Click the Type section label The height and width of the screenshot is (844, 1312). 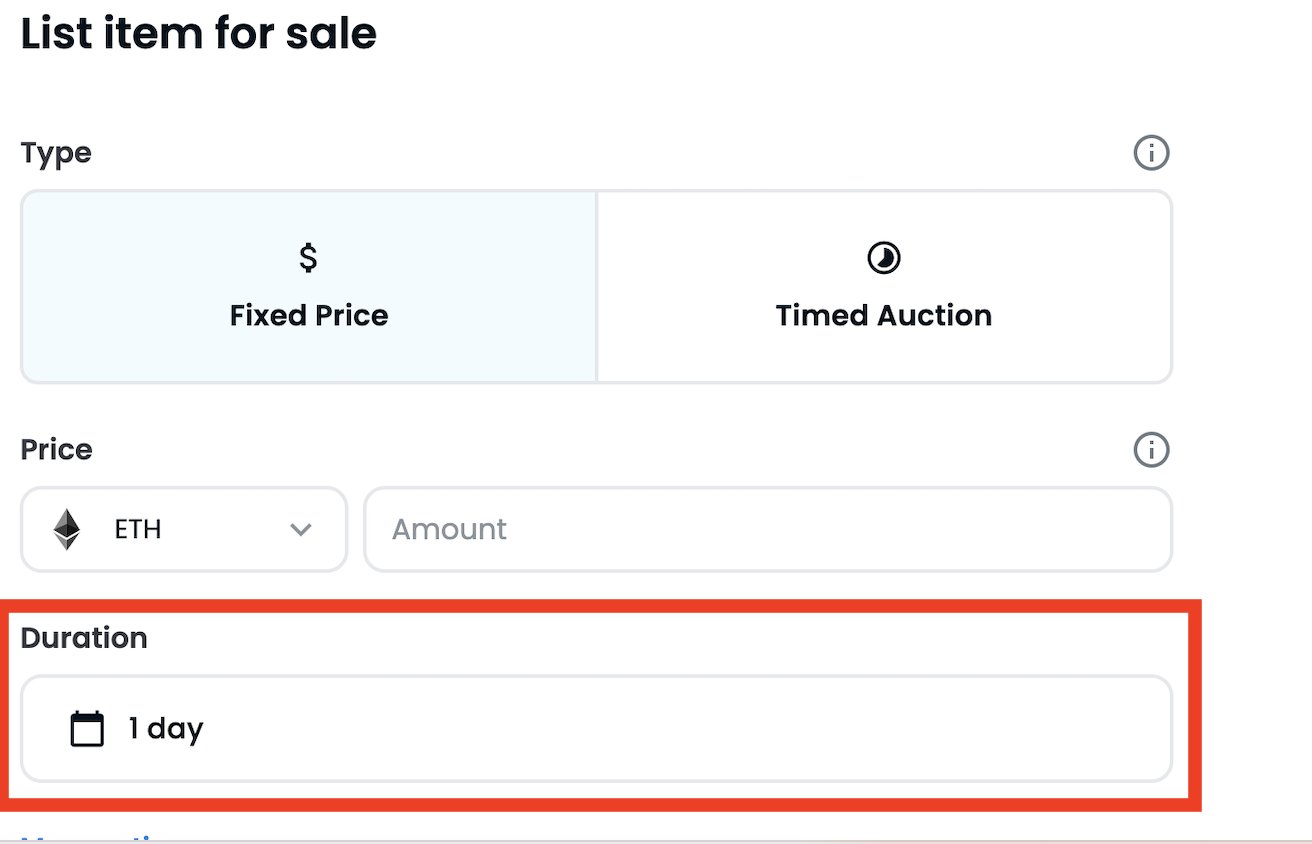click(x=56, y=153)
